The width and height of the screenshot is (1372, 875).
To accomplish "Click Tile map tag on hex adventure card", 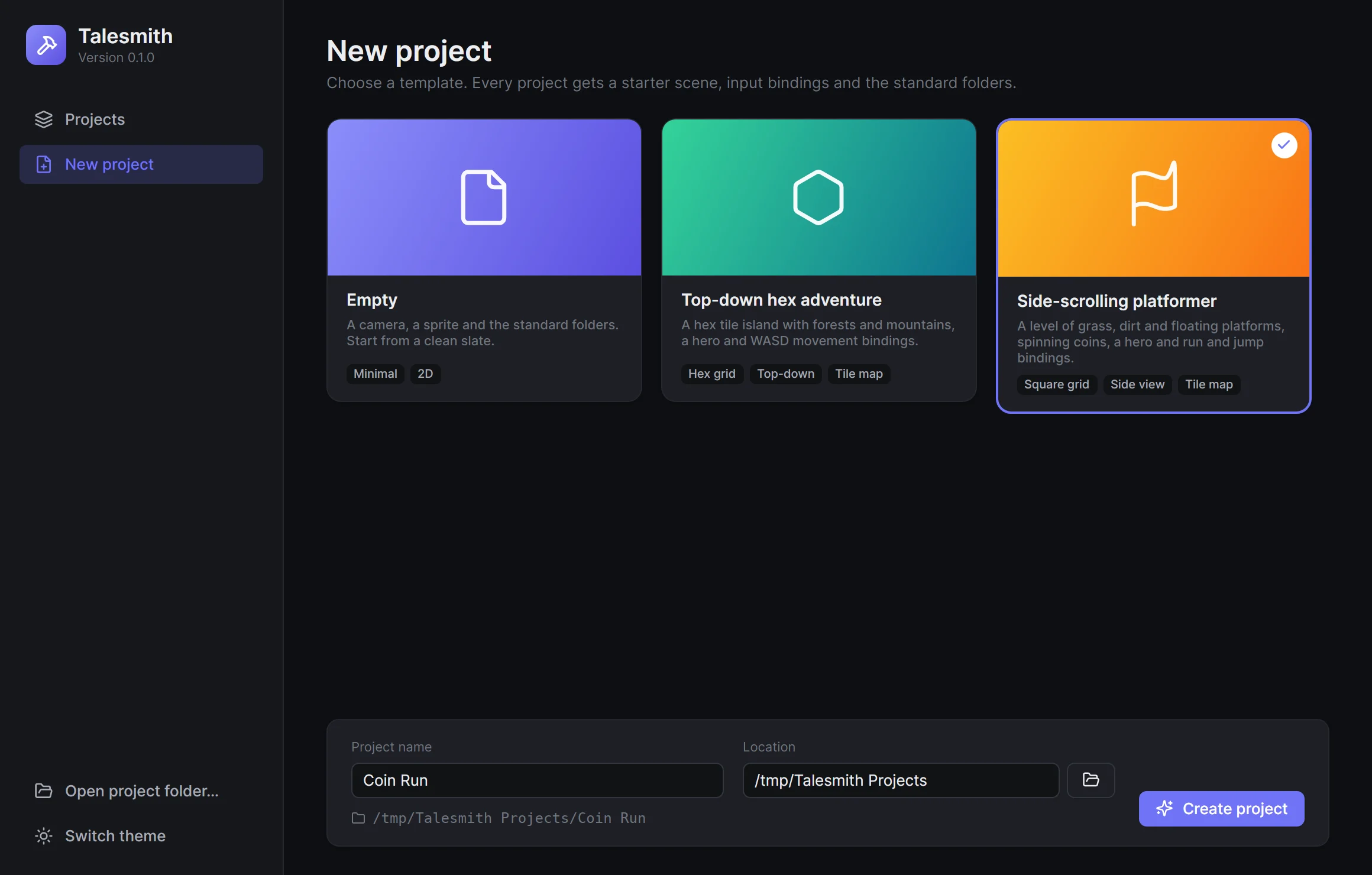I will [x=859, y=374].
